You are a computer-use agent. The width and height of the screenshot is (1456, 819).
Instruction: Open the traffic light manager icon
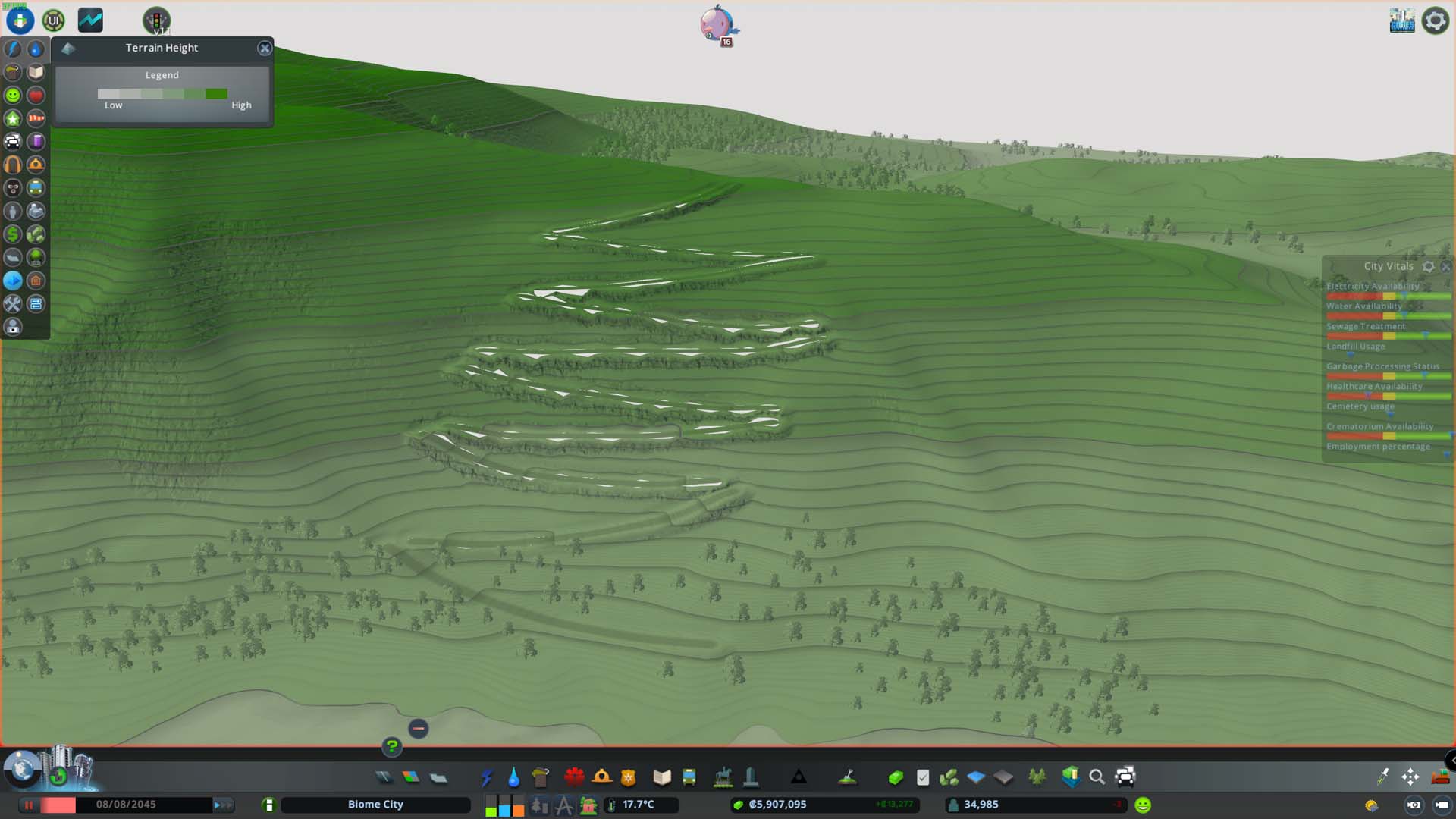tap(157, 20)
